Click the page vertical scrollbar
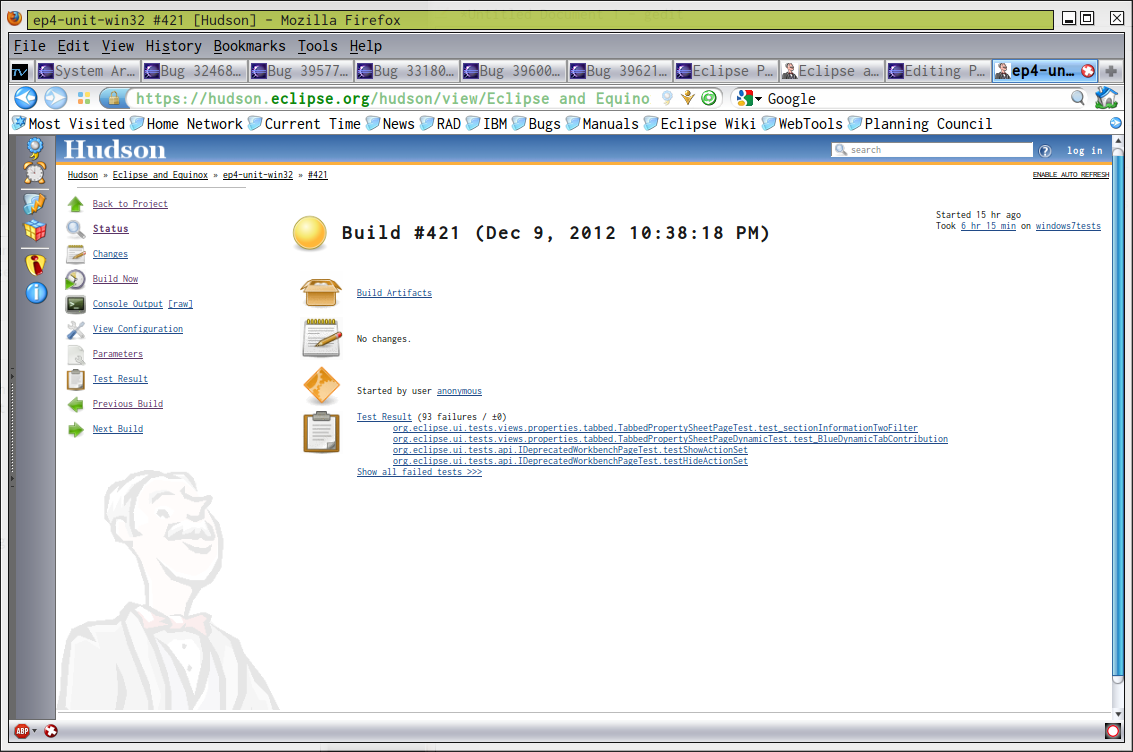Viewport: 1133px width, 752px height. pos(1117,426)
